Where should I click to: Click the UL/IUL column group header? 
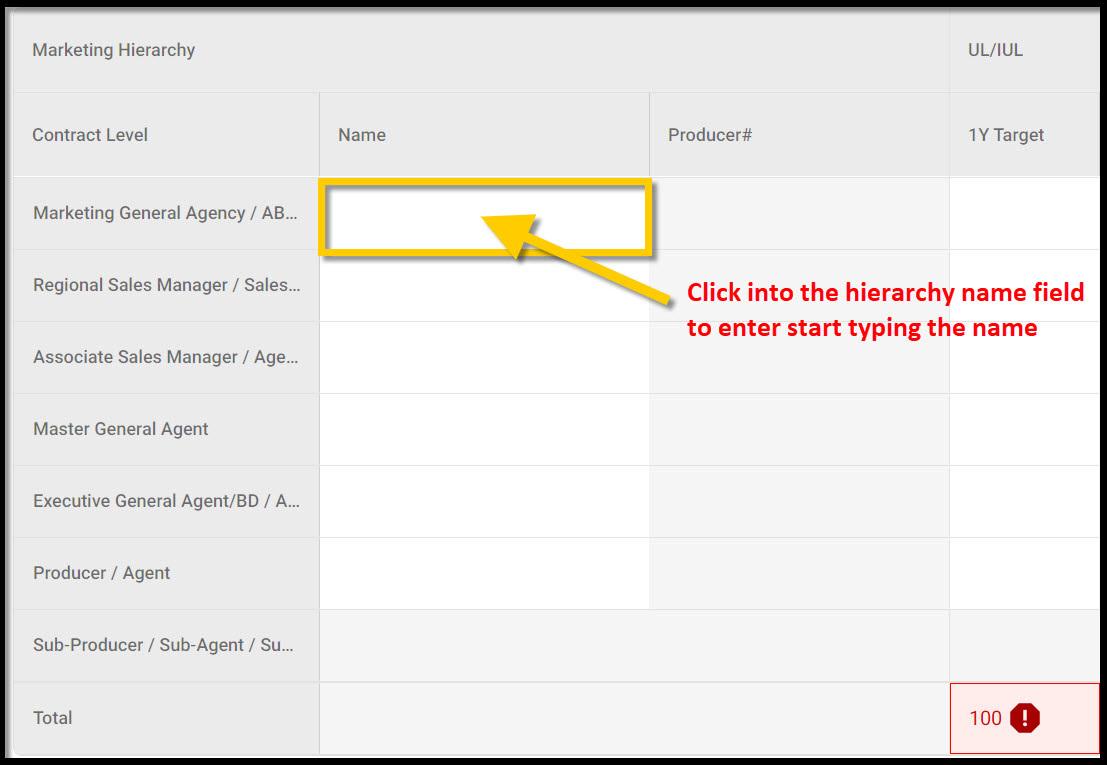[995, 50]
